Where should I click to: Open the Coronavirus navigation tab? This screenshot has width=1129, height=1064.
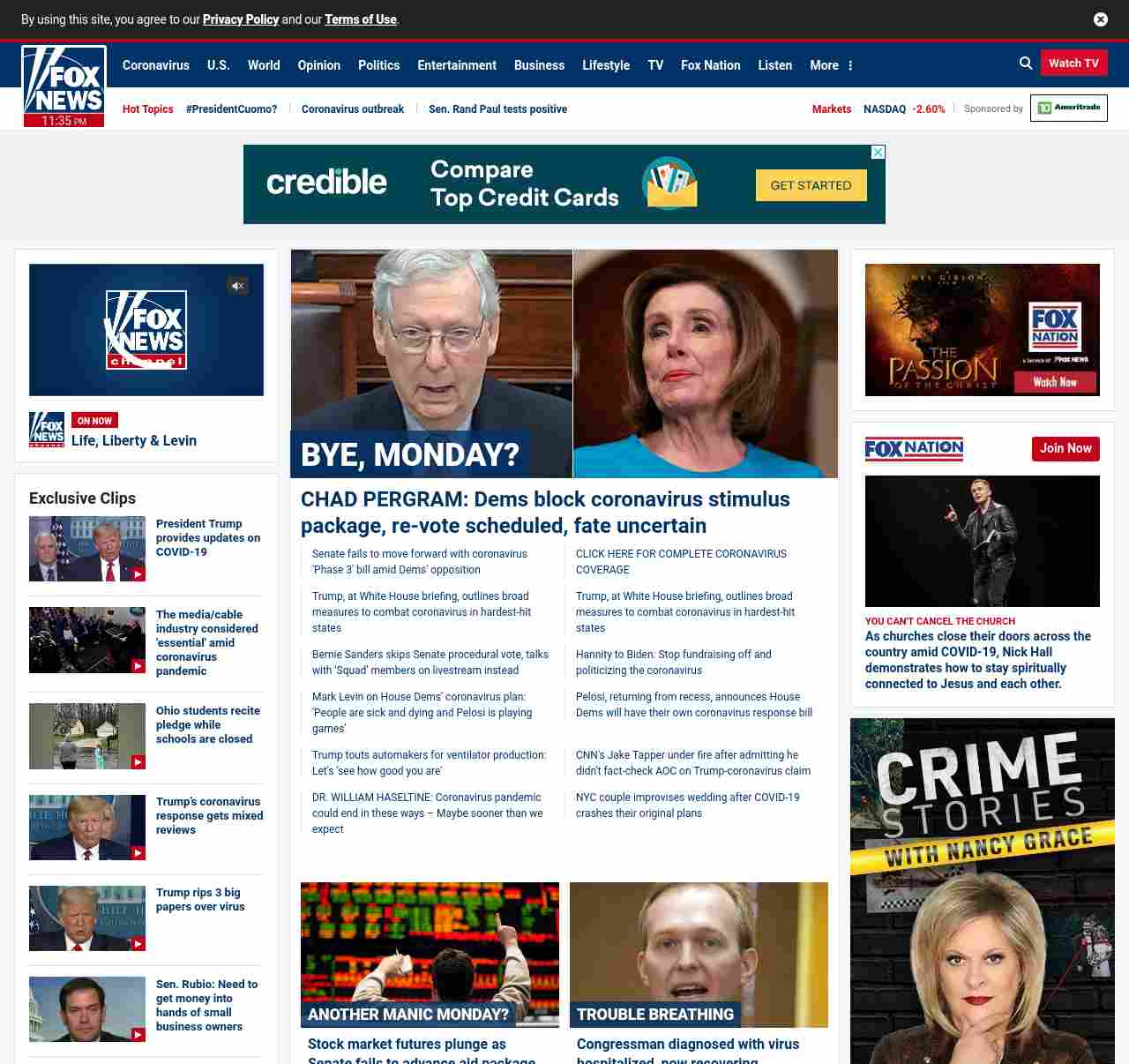point(156,65)
